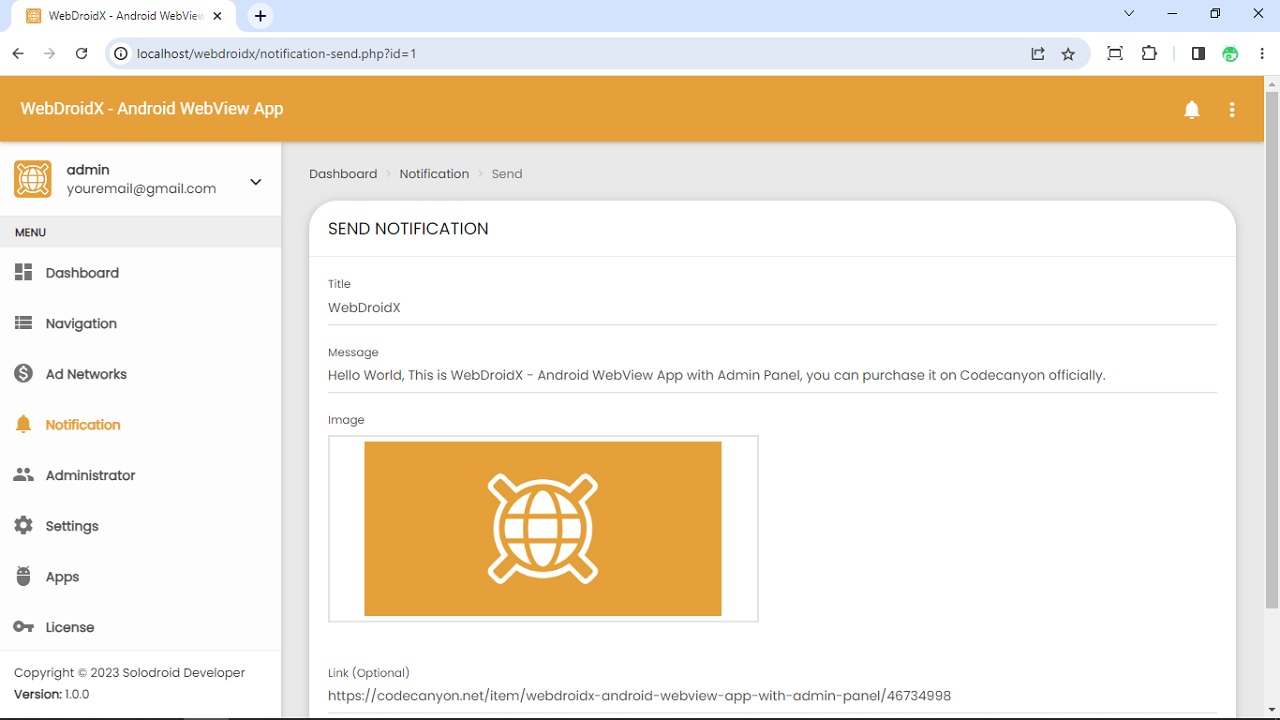Open the tab search chevron in the title bar
Image resolution: width=1280 pixels, height=720 pixels.
pyautogui.click(x=1129, y=14)
